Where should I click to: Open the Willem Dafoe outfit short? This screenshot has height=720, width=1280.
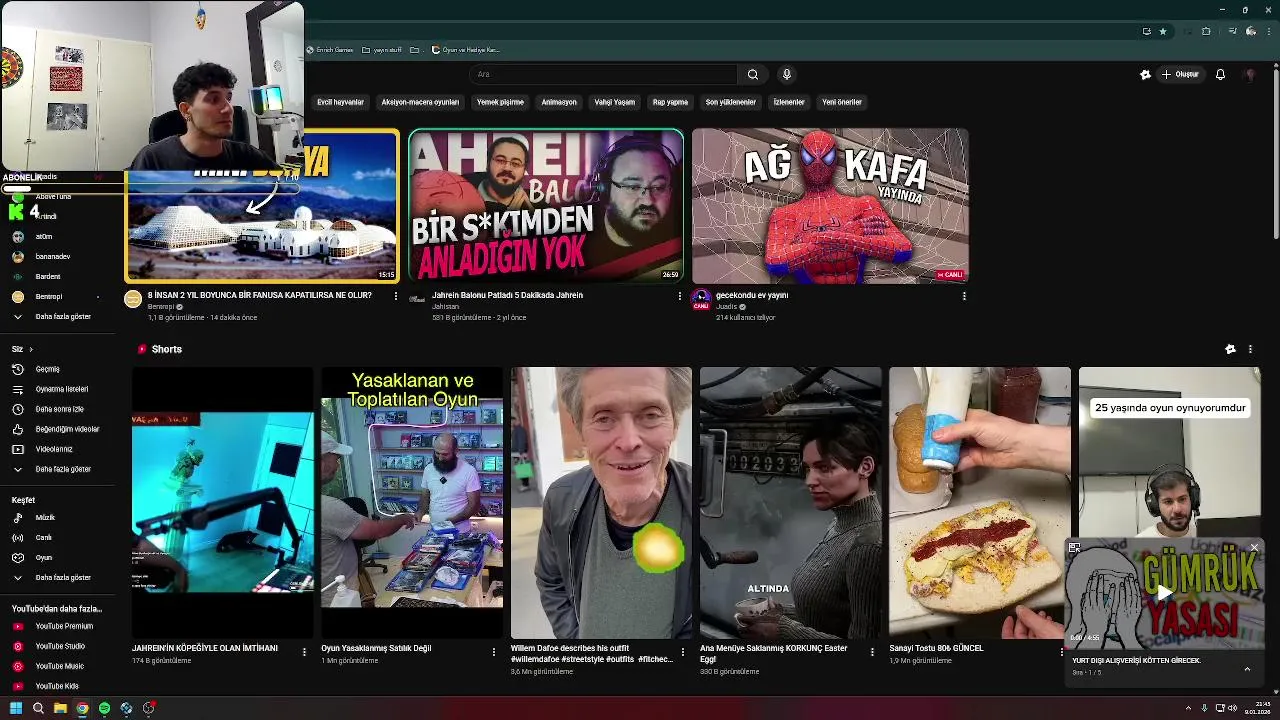tap(601, 502)
